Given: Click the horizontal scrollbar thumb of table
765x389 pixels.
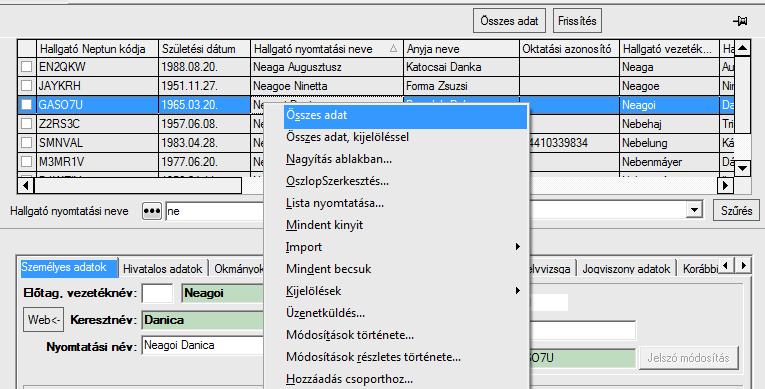Looking at the screenshot, I should (x=138, y=185).
